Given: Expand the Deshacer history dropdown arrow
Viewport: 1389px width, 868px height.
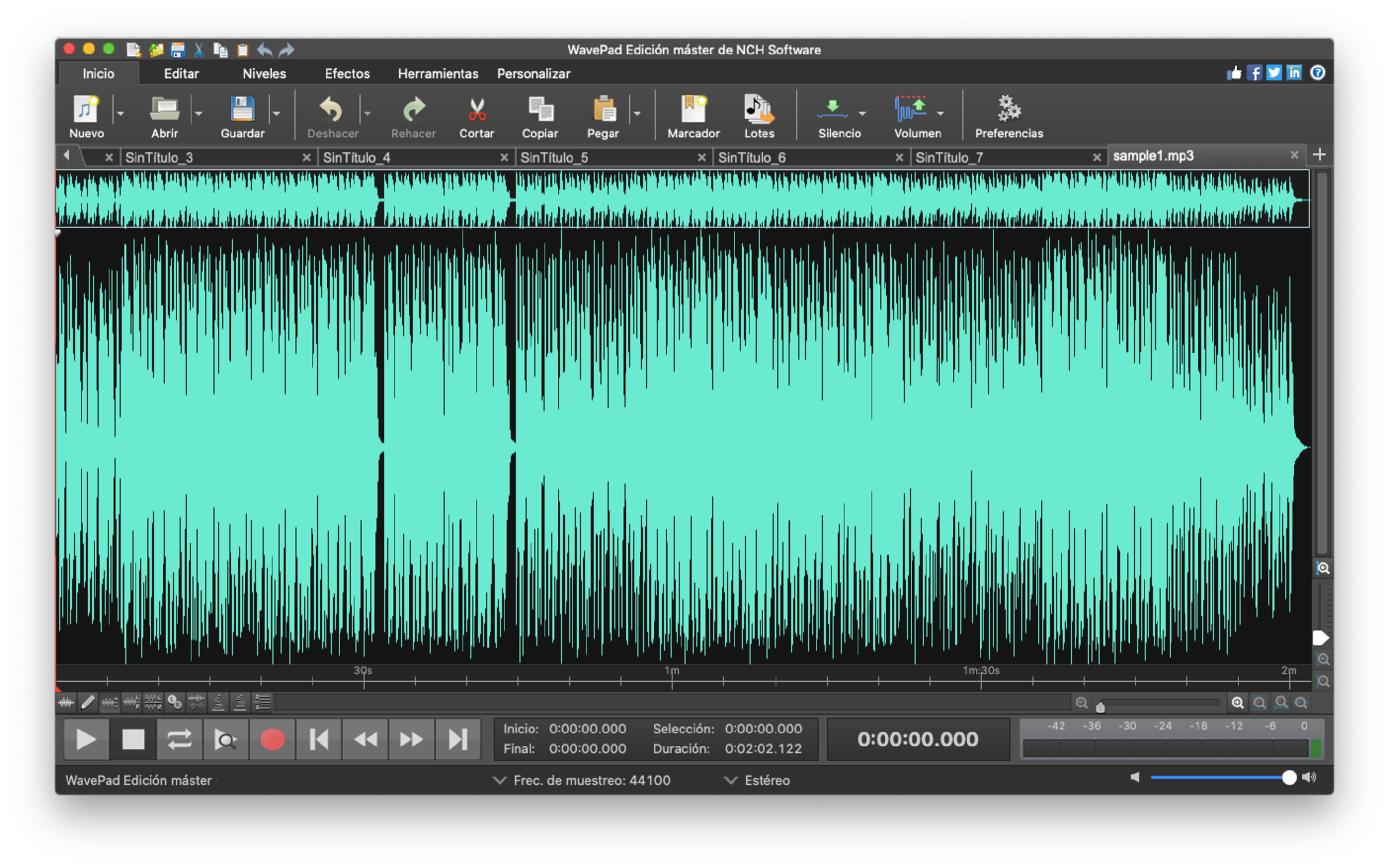Looking at the screenshot, I should tap(368, 113).
